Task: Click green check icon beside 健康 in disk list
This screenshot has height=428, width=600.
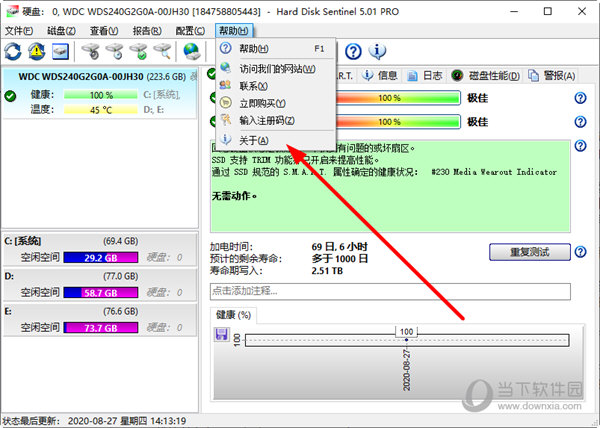Action: (x=11, y=96)
